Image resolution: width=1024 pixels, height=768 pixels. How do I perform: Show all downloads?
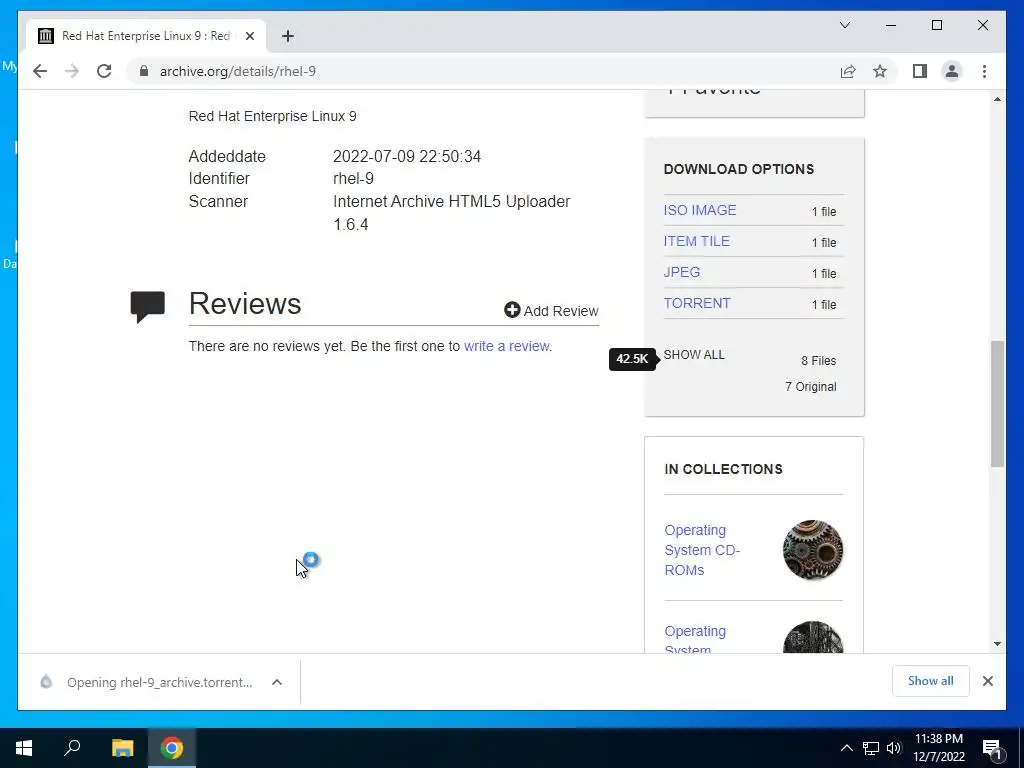930,681
